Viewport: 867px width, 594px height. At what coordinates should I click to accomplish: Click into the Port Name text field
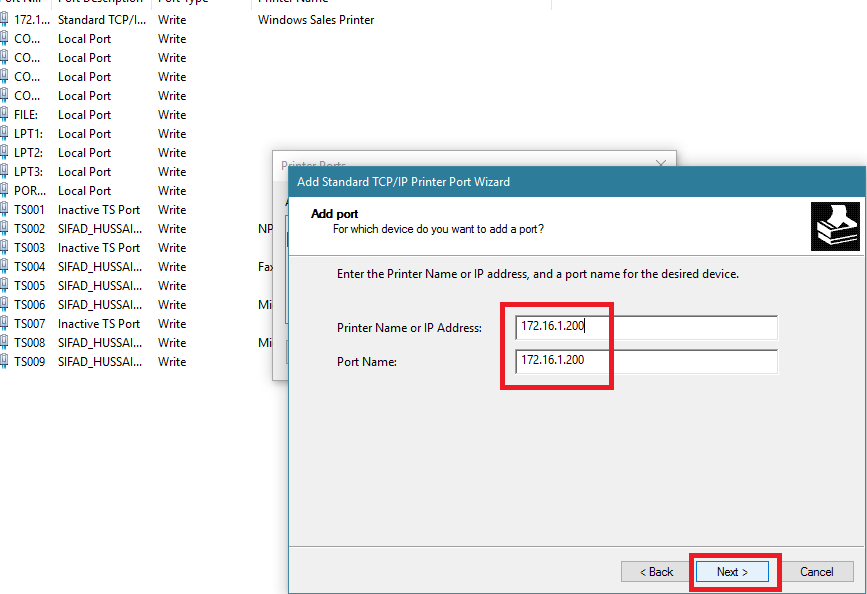click(646, 361)
